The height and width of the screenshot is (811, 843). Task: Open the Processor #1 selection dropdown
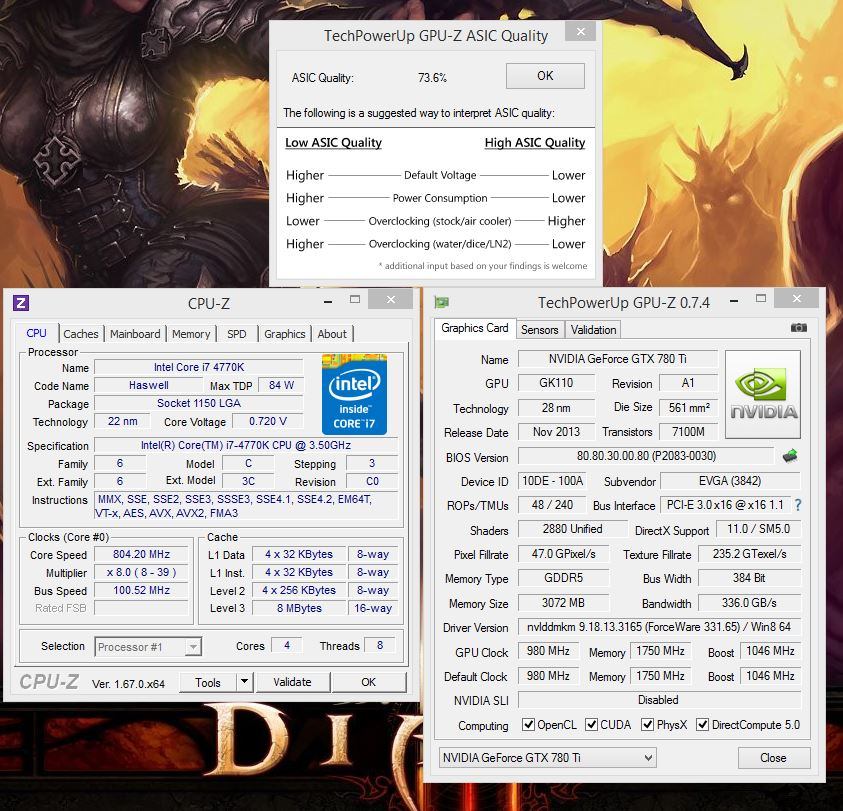click(x=148, y=646)
